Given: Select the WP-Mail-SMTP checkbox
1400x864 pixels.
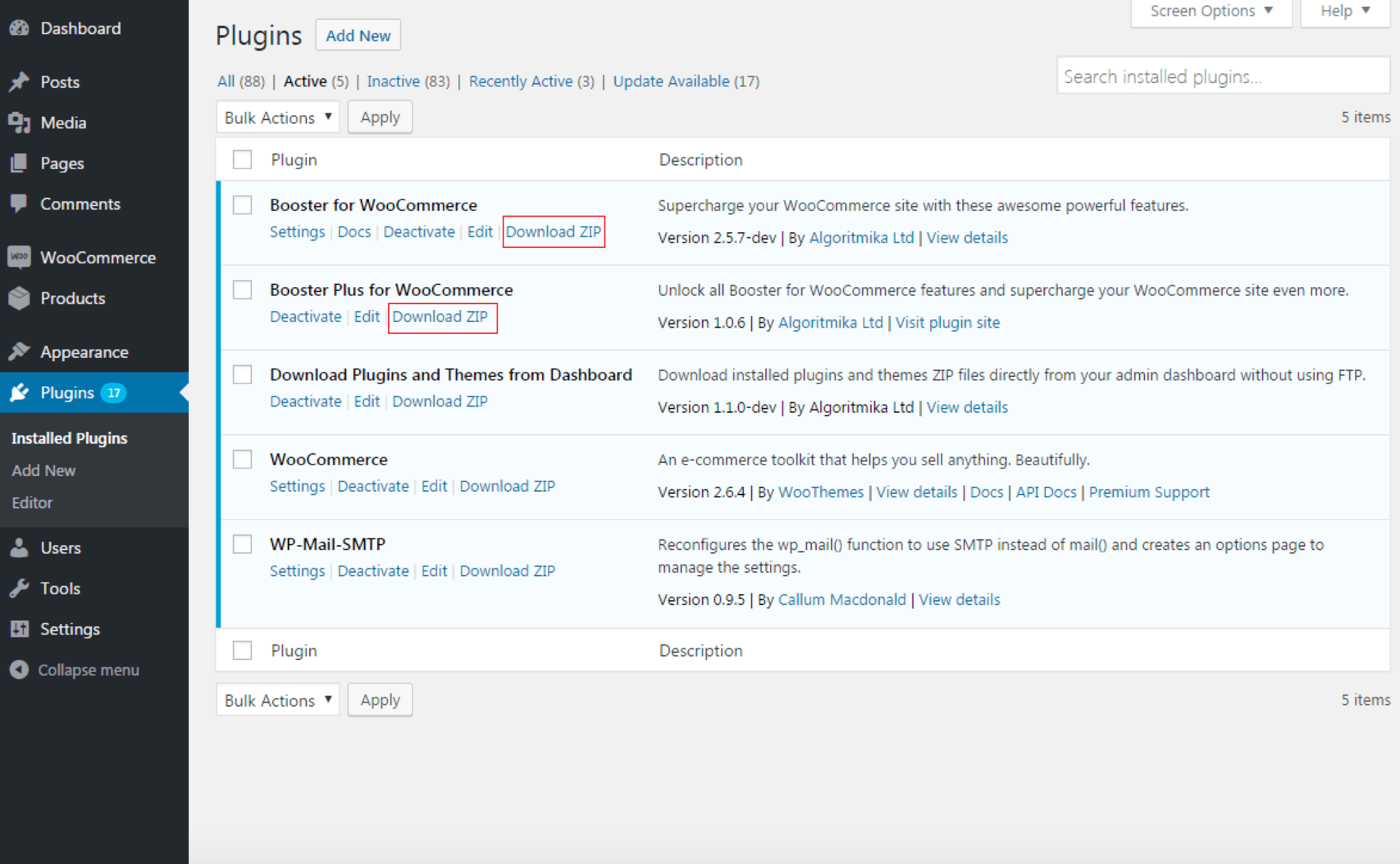Looking at the screenshot, I should 242,543.
